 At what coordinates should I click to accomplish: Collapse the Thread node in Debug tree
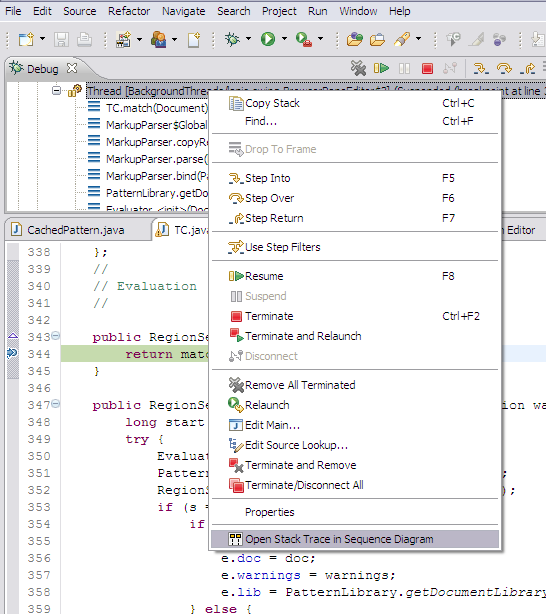[56, 91]
